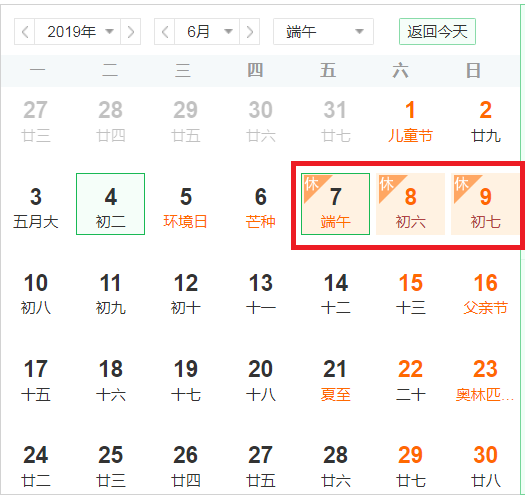Go to next month arrow

click(x=249, y=32)
